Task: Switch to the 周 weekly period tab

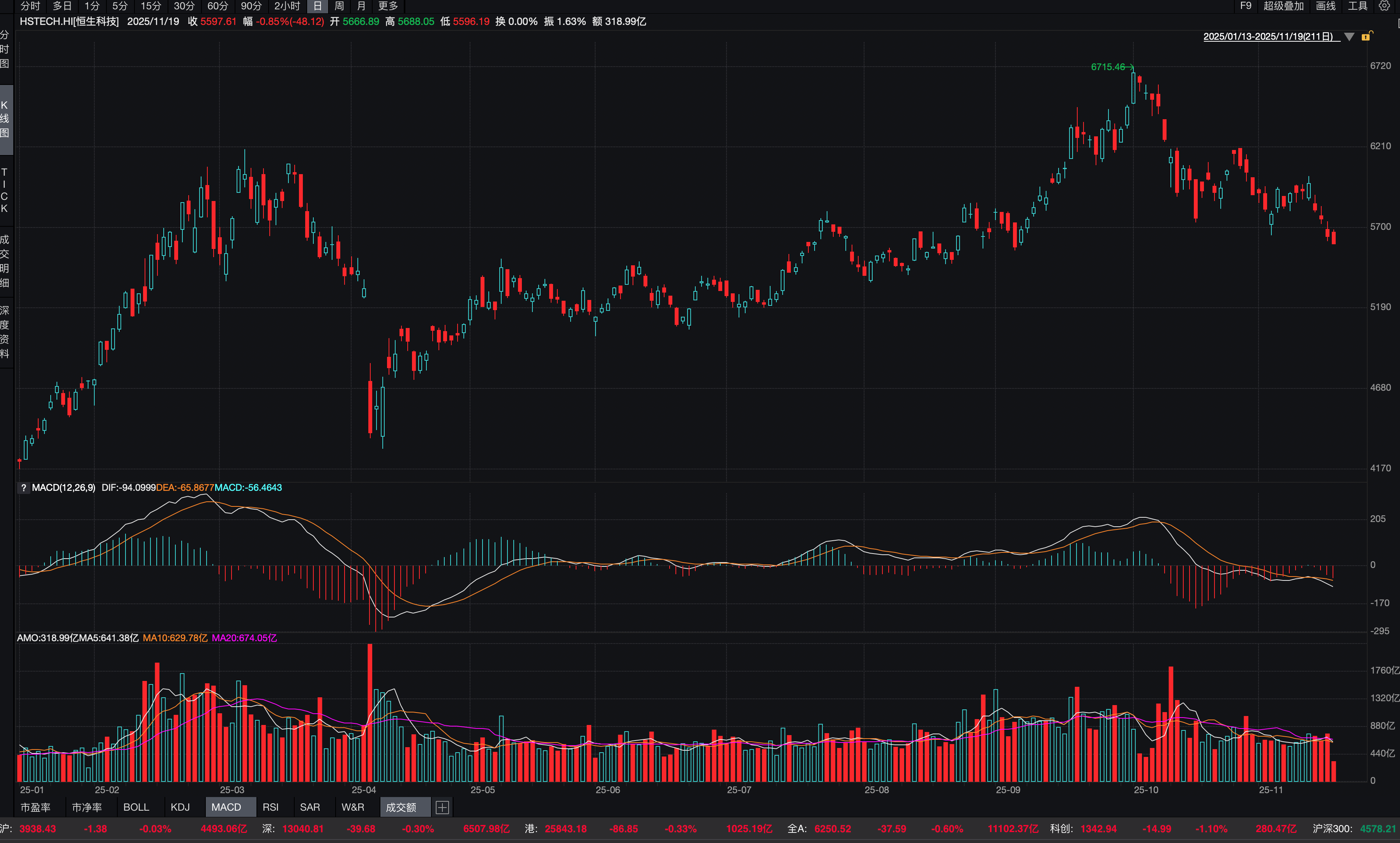Action: (x=339, y=6)
